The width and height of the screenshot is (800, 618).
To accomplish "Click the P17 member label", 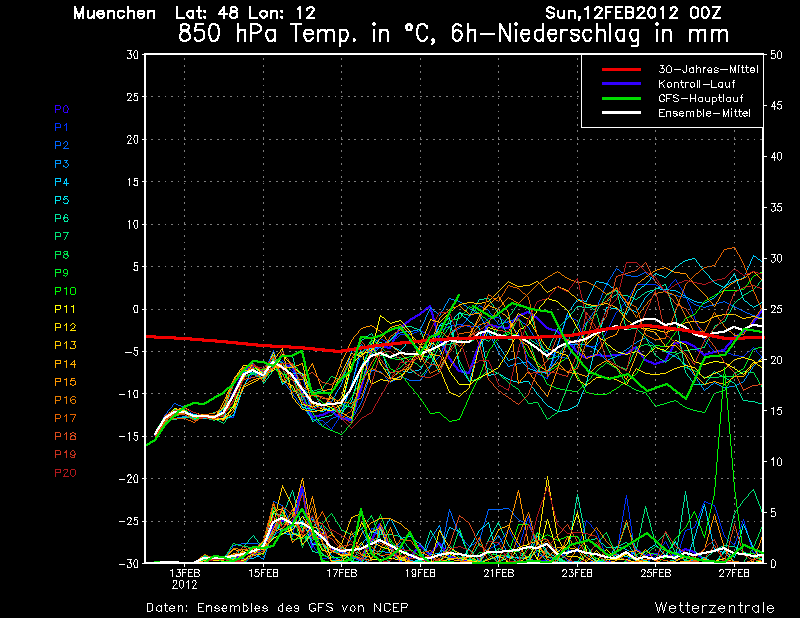I will coord(65,418).
